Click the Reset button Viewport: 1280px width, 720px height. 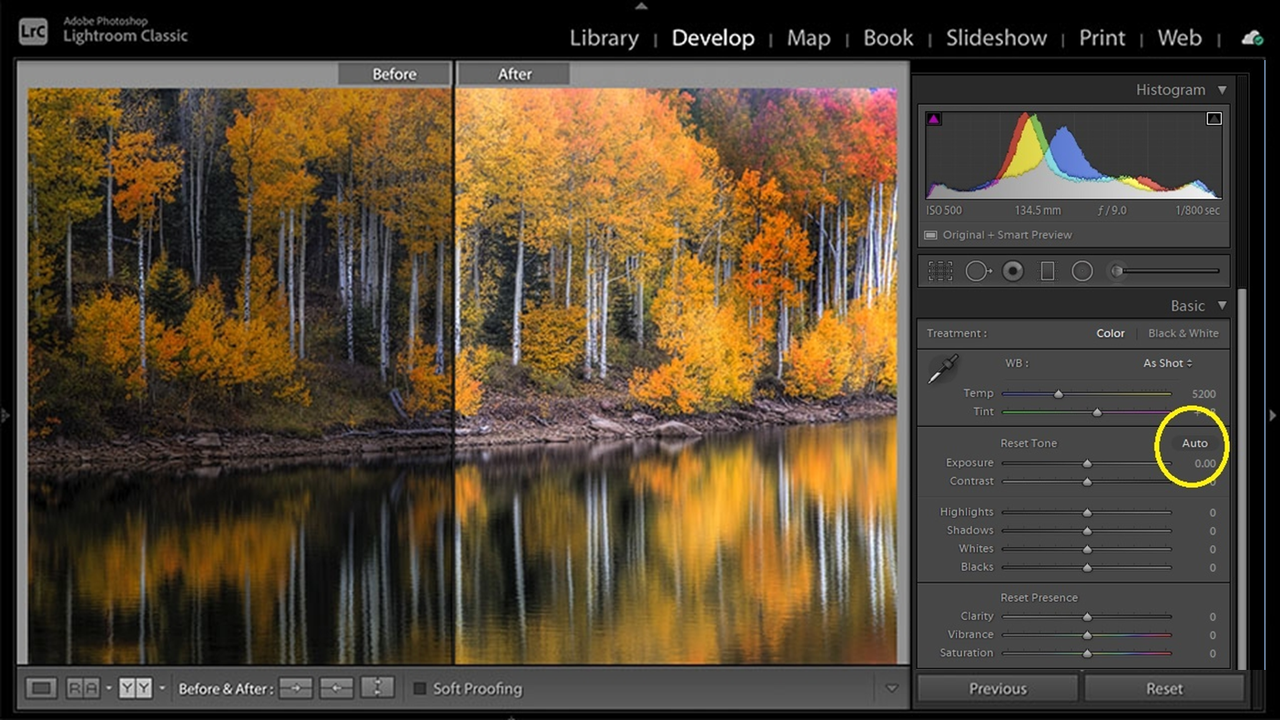(x=1164, y=688)
